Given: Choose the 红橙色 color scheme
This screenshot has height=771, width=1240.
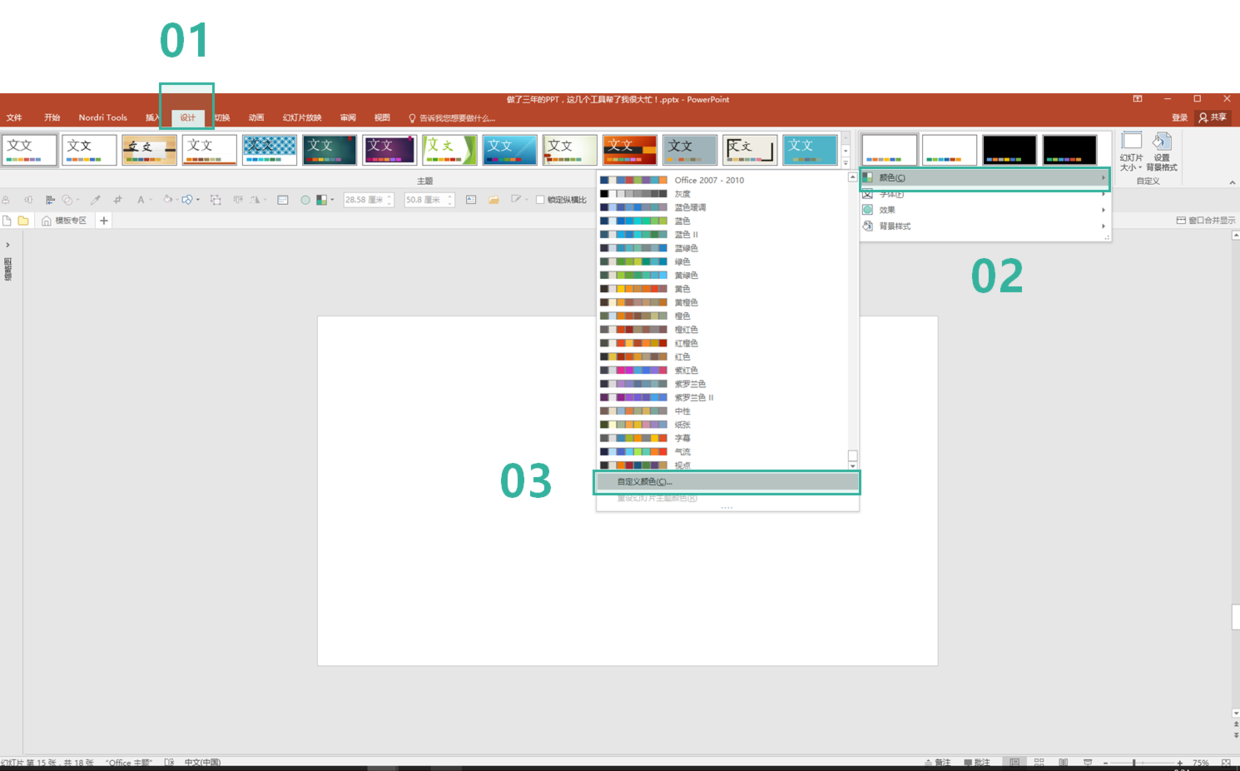Looking at the screenshot, I should tap(722, 343).
